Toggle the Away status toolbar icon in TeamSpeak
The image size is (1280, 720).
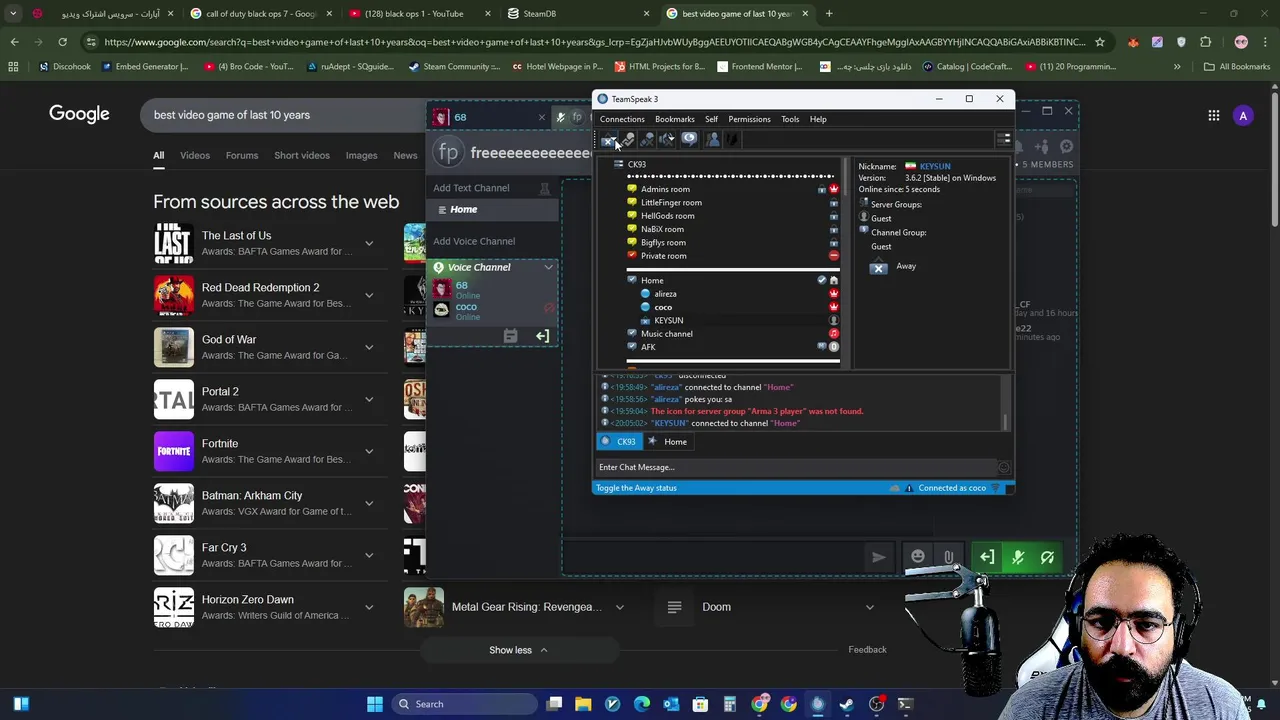[608, 140]
